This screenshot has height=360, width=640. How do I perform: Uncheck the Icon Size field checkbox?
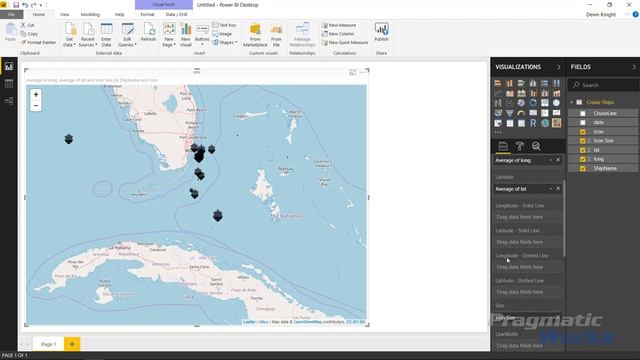583,141
